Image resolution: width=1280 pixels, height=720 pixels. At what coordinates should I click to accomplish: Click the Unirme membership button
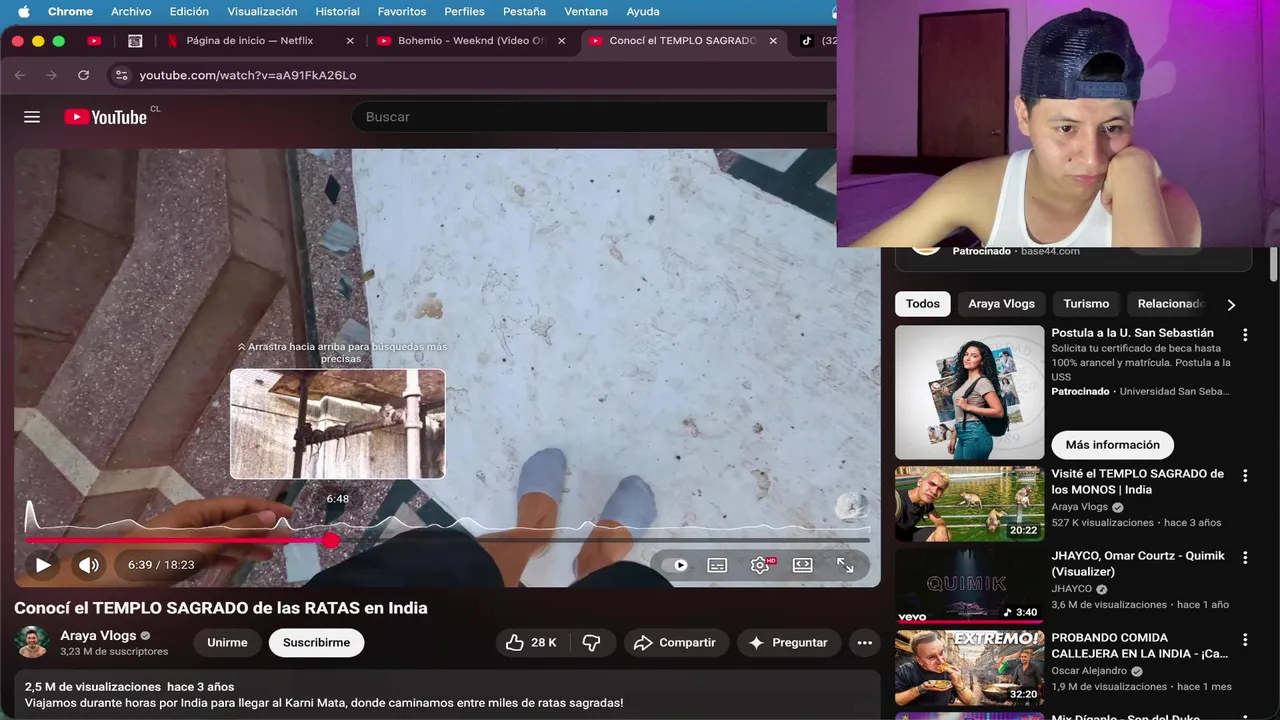227,643
